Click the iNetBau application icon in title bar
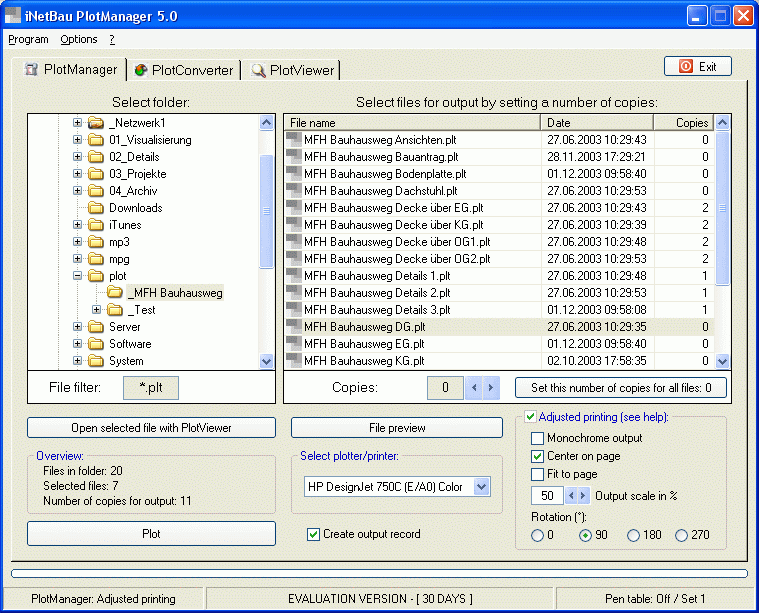Image resolution: width=759 pixels, height=613 pixels. click(x=13, y=15)
